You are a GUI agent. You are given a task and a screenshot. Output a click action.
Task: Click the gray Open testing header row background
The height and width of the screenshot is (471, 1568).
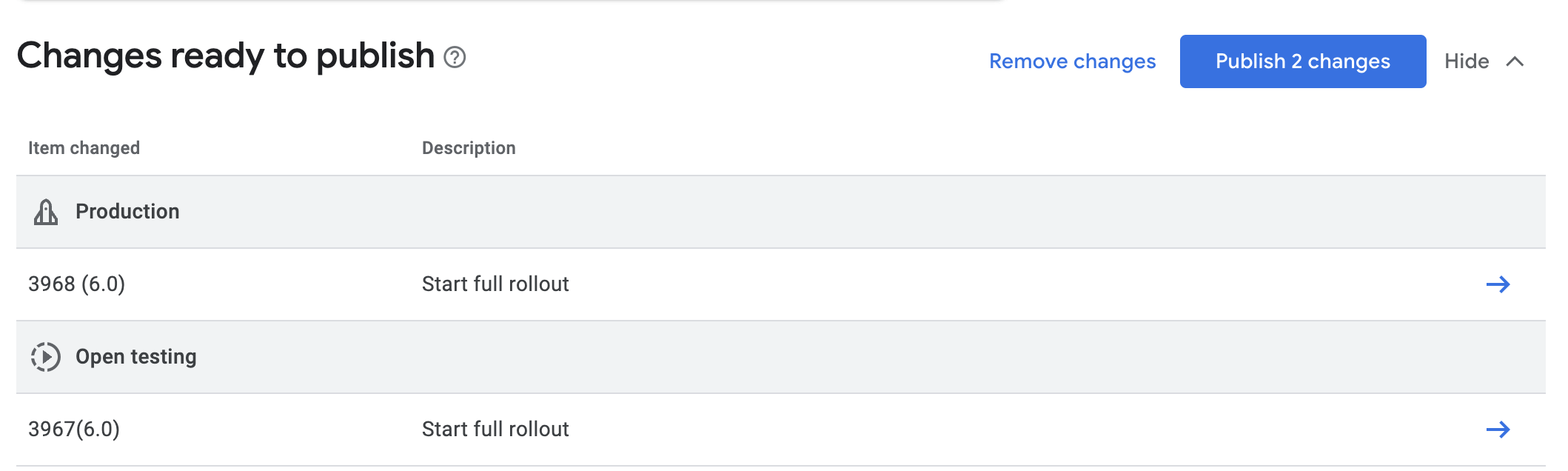click(x=814, y=357)
